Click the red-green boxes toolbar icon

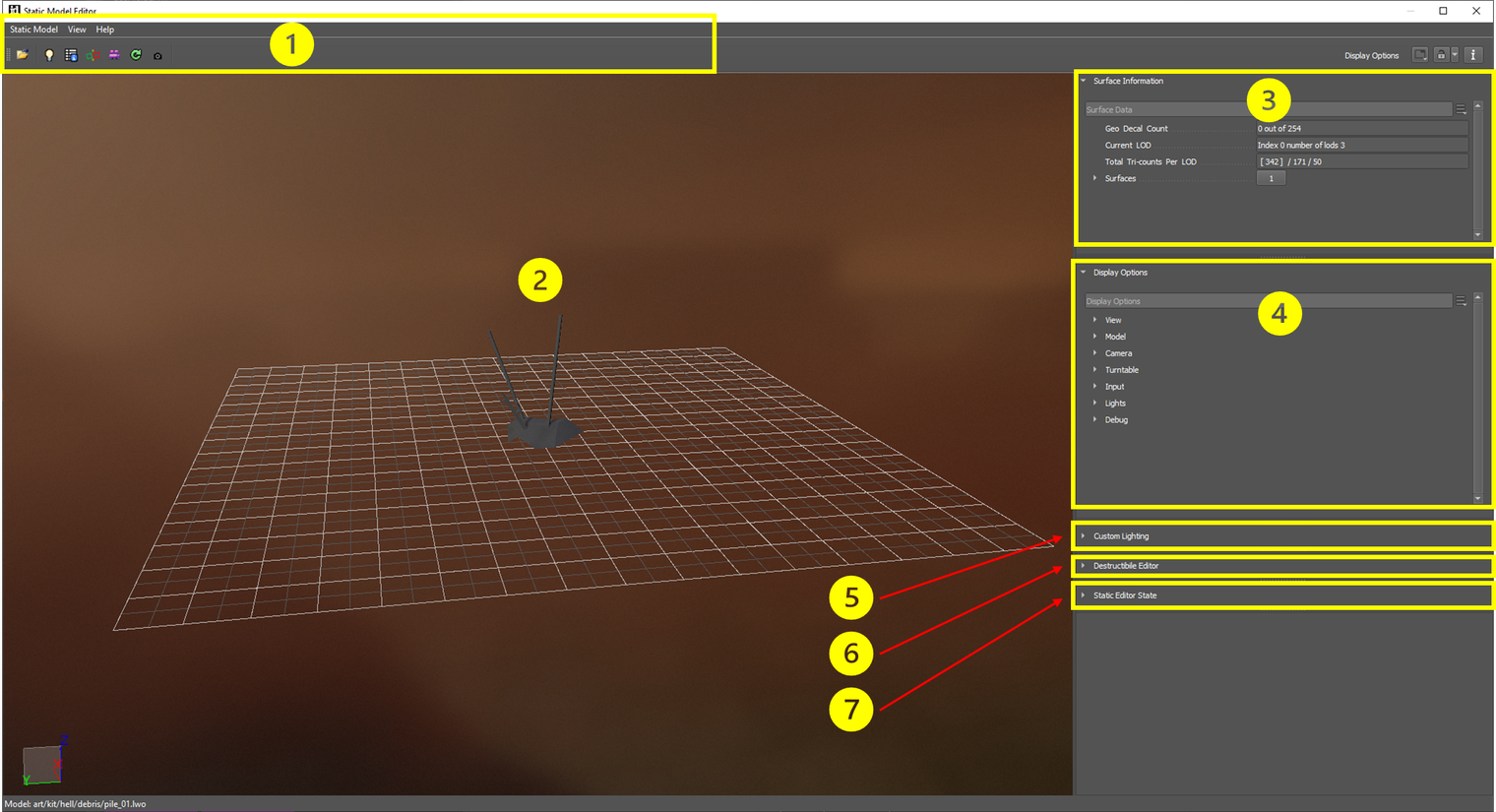(x=93, y=55)
